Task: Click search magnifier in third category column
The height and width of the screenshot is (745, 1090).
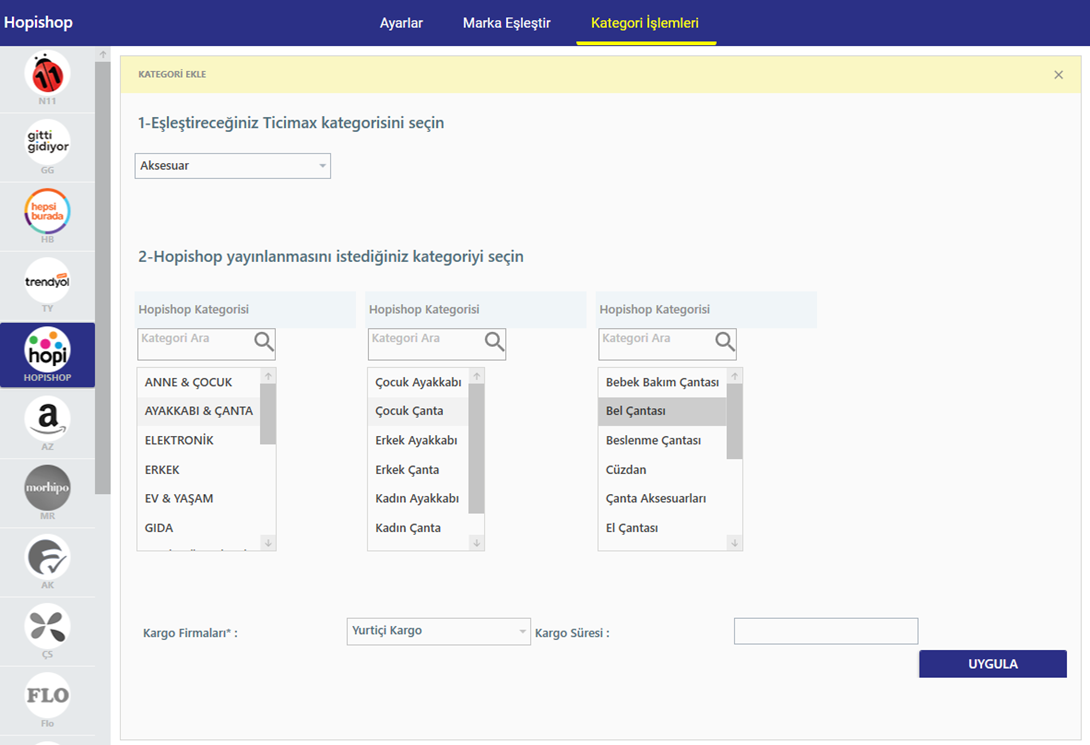Action: click(x=725, y=341)
